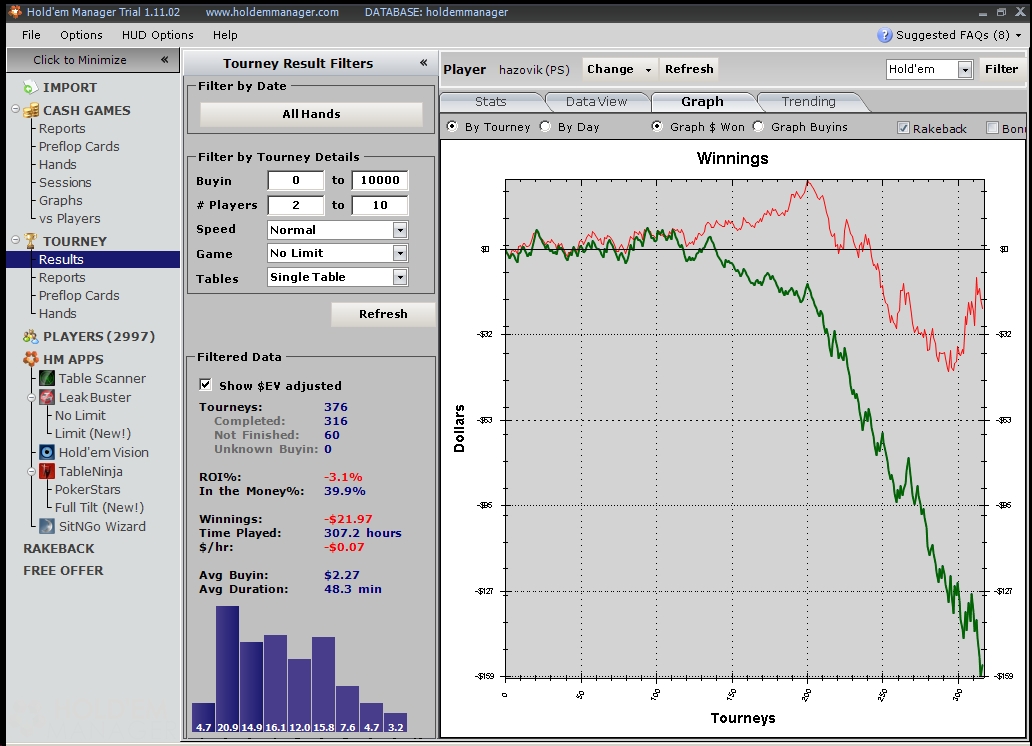Image resolution: width=1032 pixels, height=746 pixels.
Task: Select the By Day radio button
Action: [545, 127]
